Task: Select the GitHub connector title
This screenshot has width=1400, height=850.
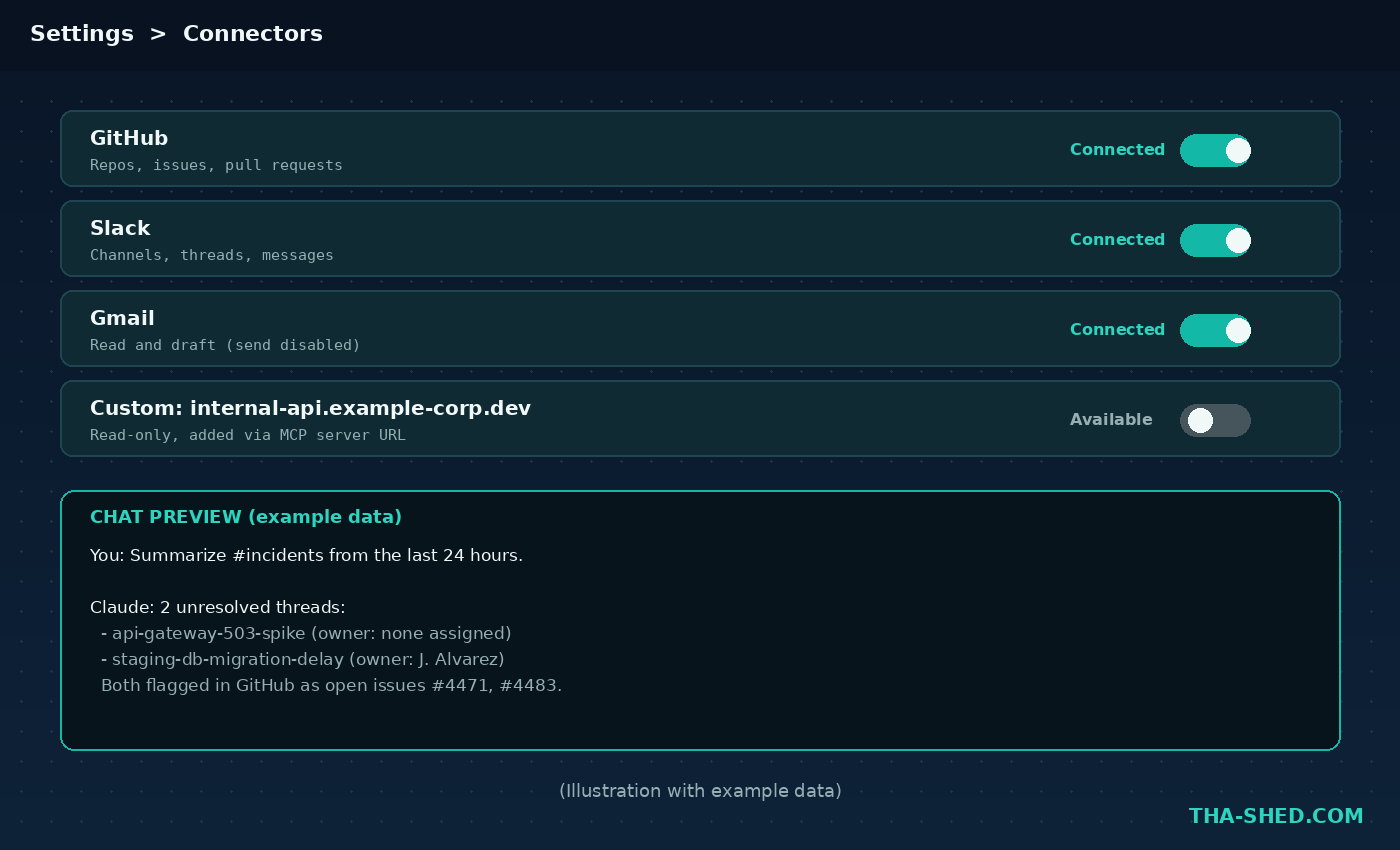Action: coord(129,138)
